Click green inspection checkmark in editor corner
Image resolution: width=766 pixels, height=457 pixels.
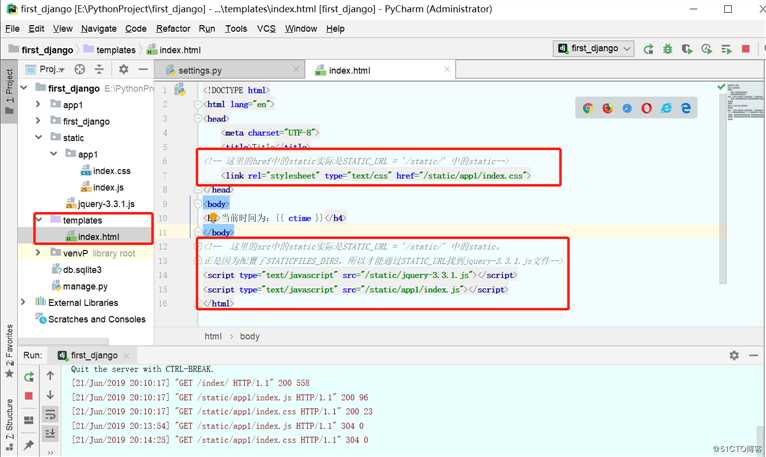tap(721, 87)
